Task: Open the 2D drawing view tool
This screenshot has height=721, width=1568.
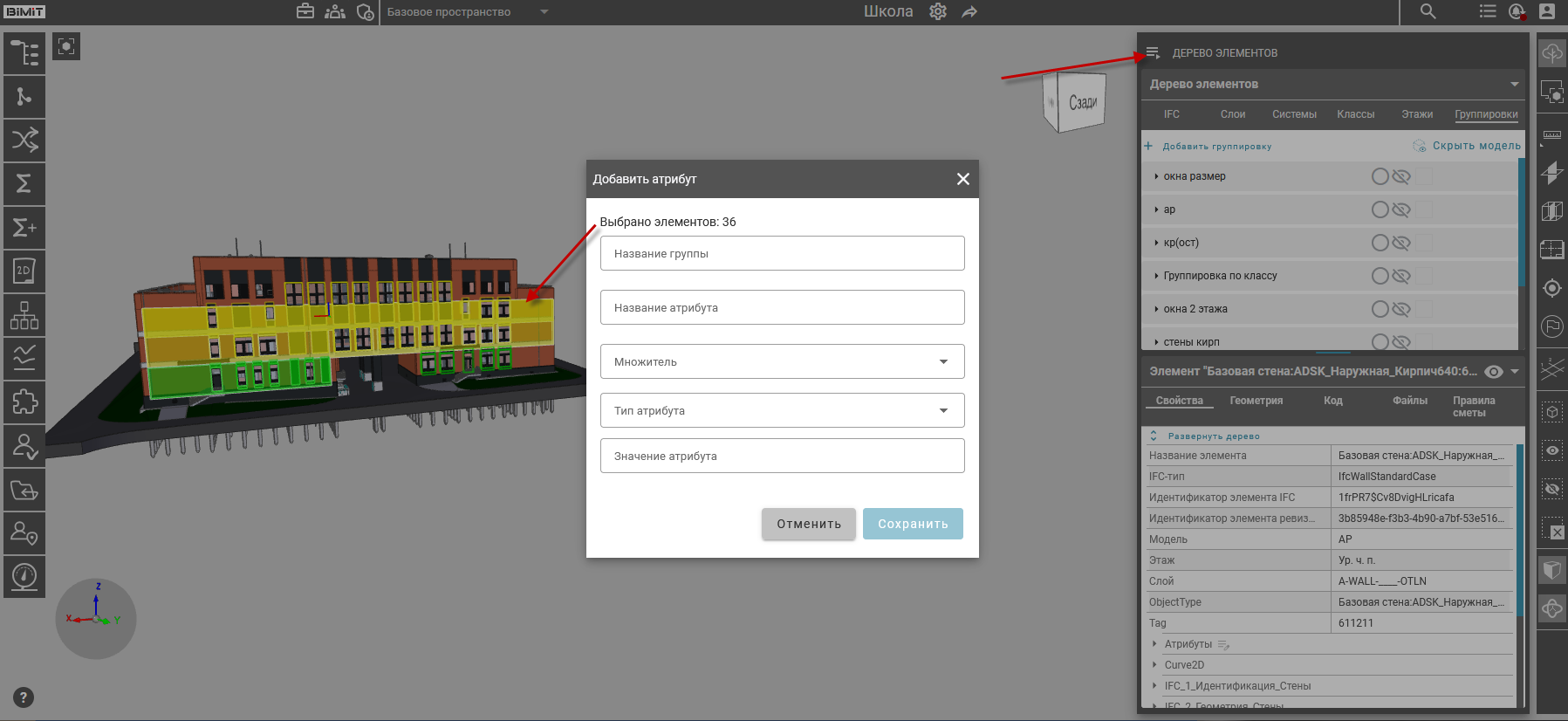Action: click(24, 271)
